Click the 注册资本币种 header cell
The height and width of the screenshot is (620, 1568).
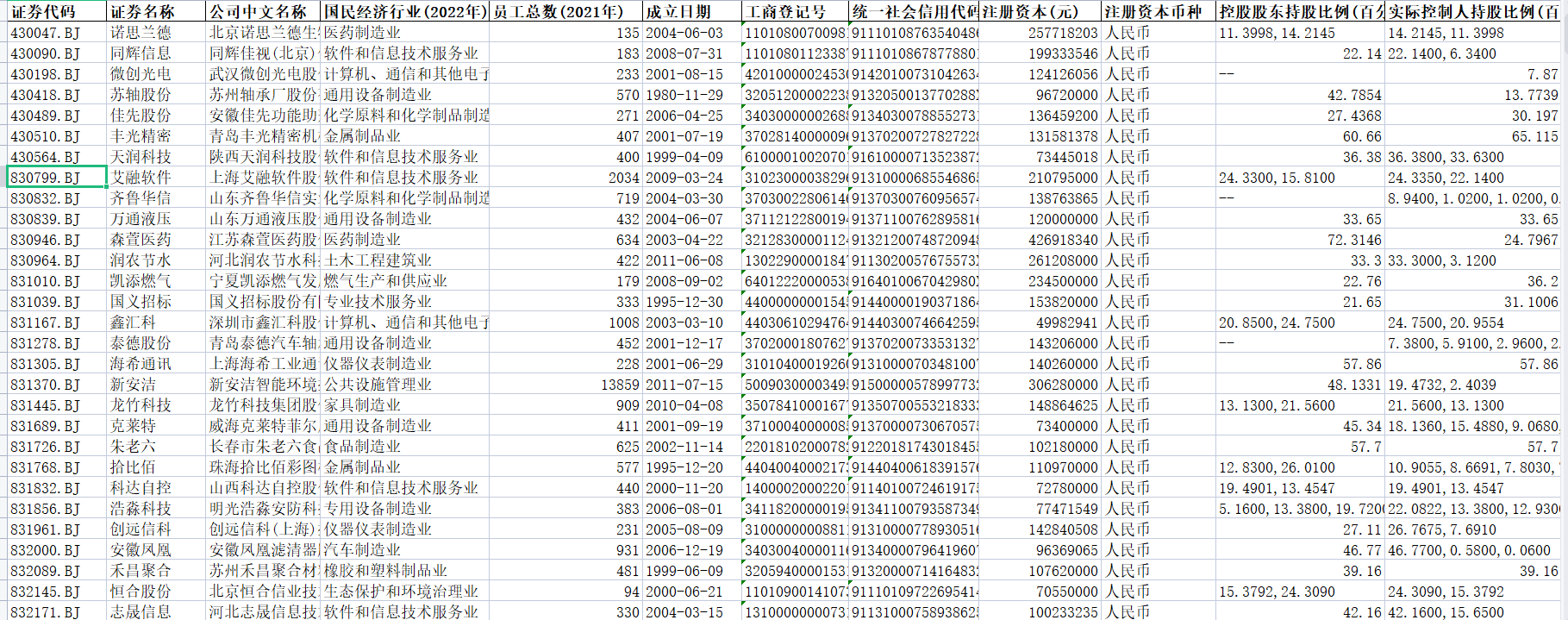coord(1158,11)
